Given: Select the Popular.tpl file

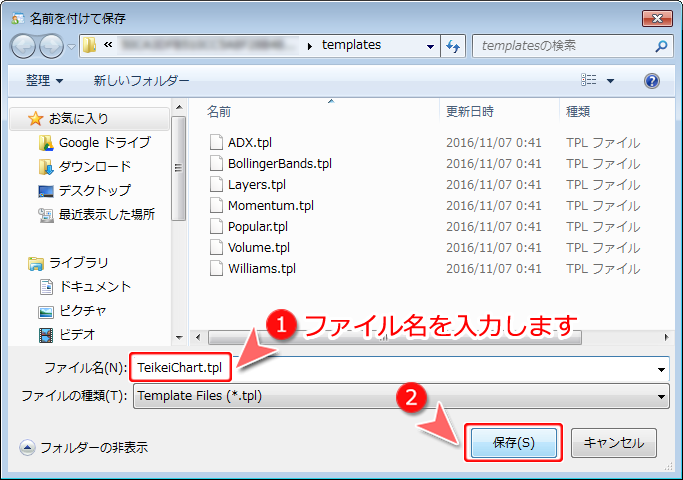Looking at the screenshot, I should pyautogui.click(x=257, y=226).
